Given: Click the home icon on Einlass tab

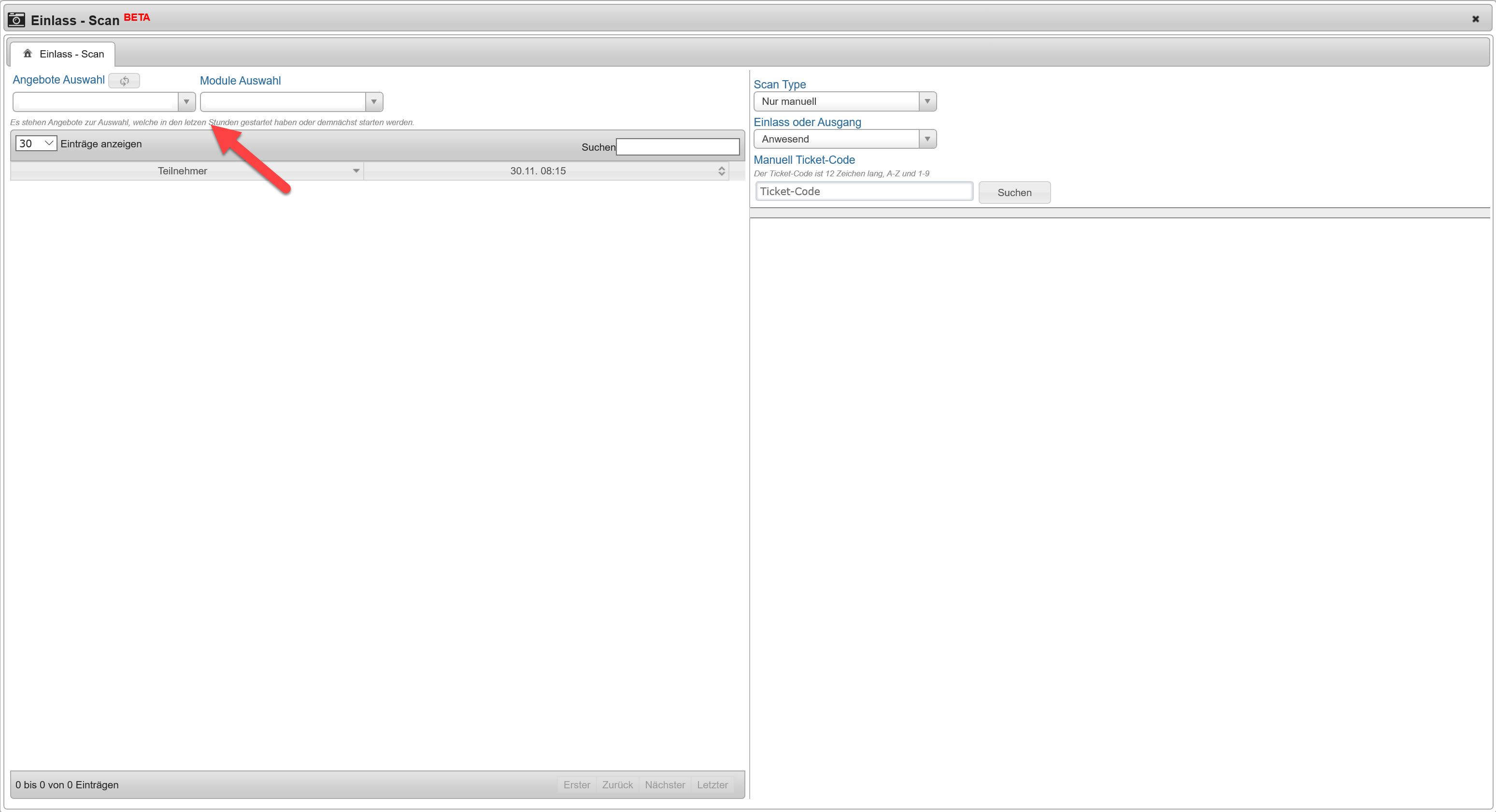Looking at the screenshot, I should pos(28,54).
